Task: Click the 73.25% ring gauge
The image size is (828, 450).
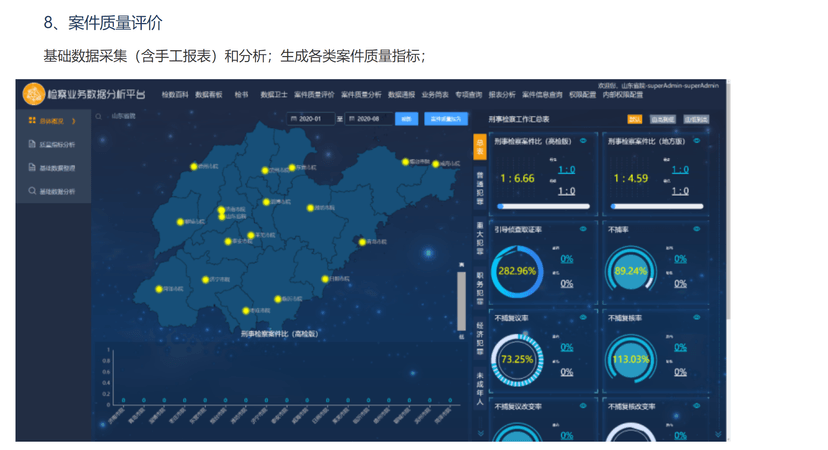Action: click(517, 360)
